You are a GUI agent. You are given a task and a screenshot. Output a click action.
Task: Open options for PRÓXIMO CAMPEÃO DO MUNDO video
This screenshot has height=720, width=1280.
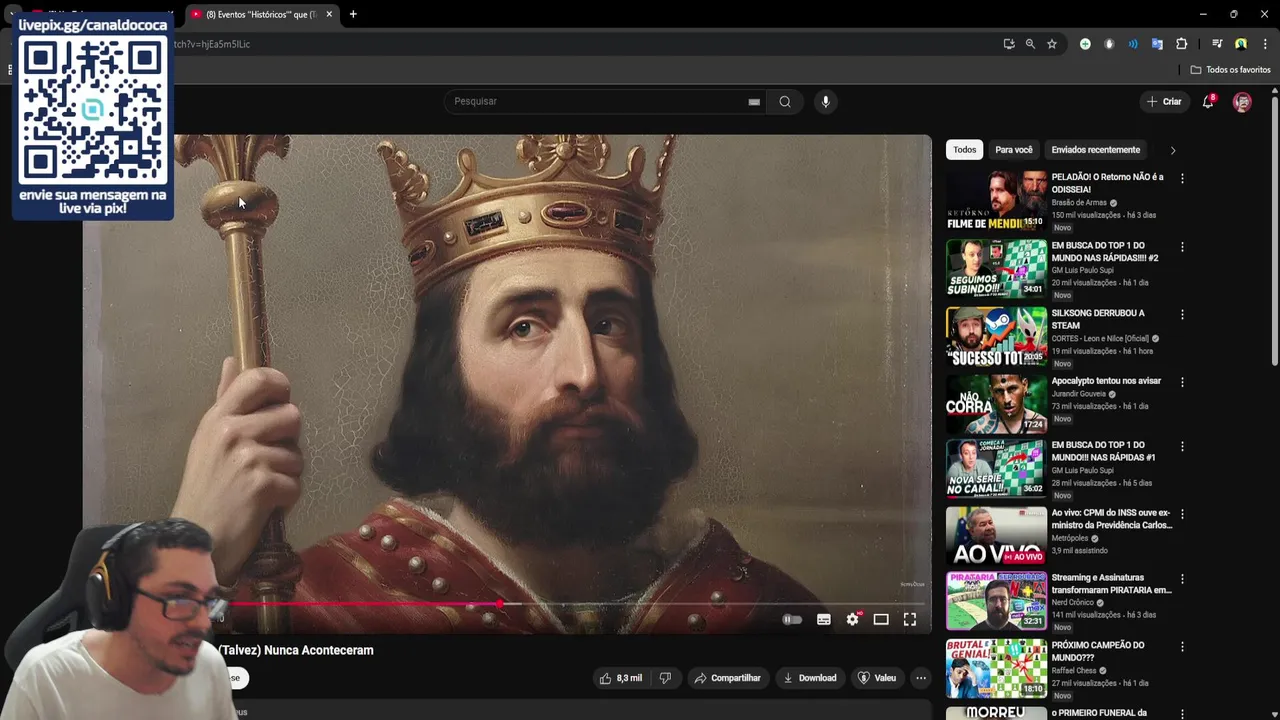(1182, 646)
